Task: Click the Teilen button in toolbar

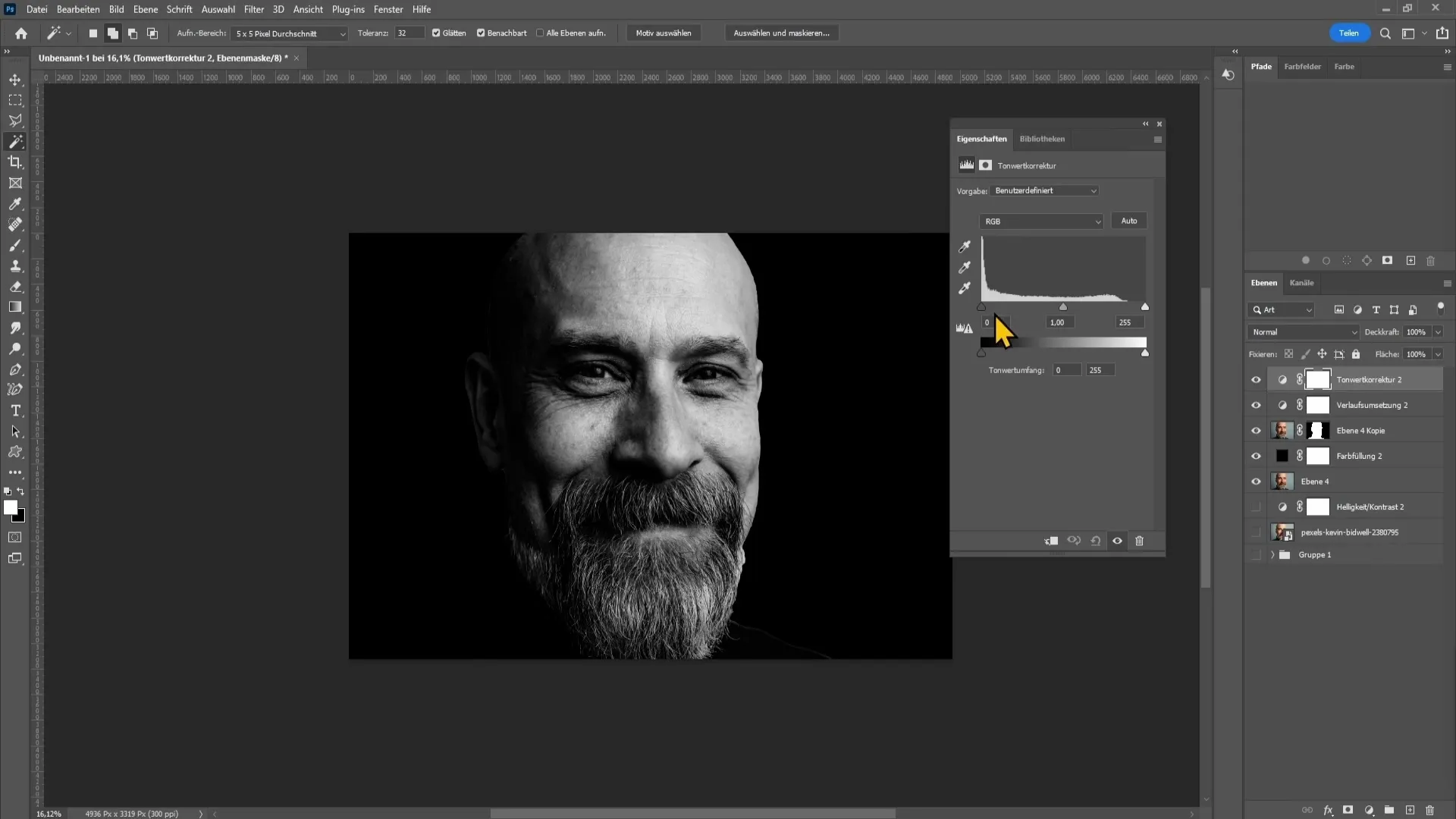Action: (x=1349, y=33)
